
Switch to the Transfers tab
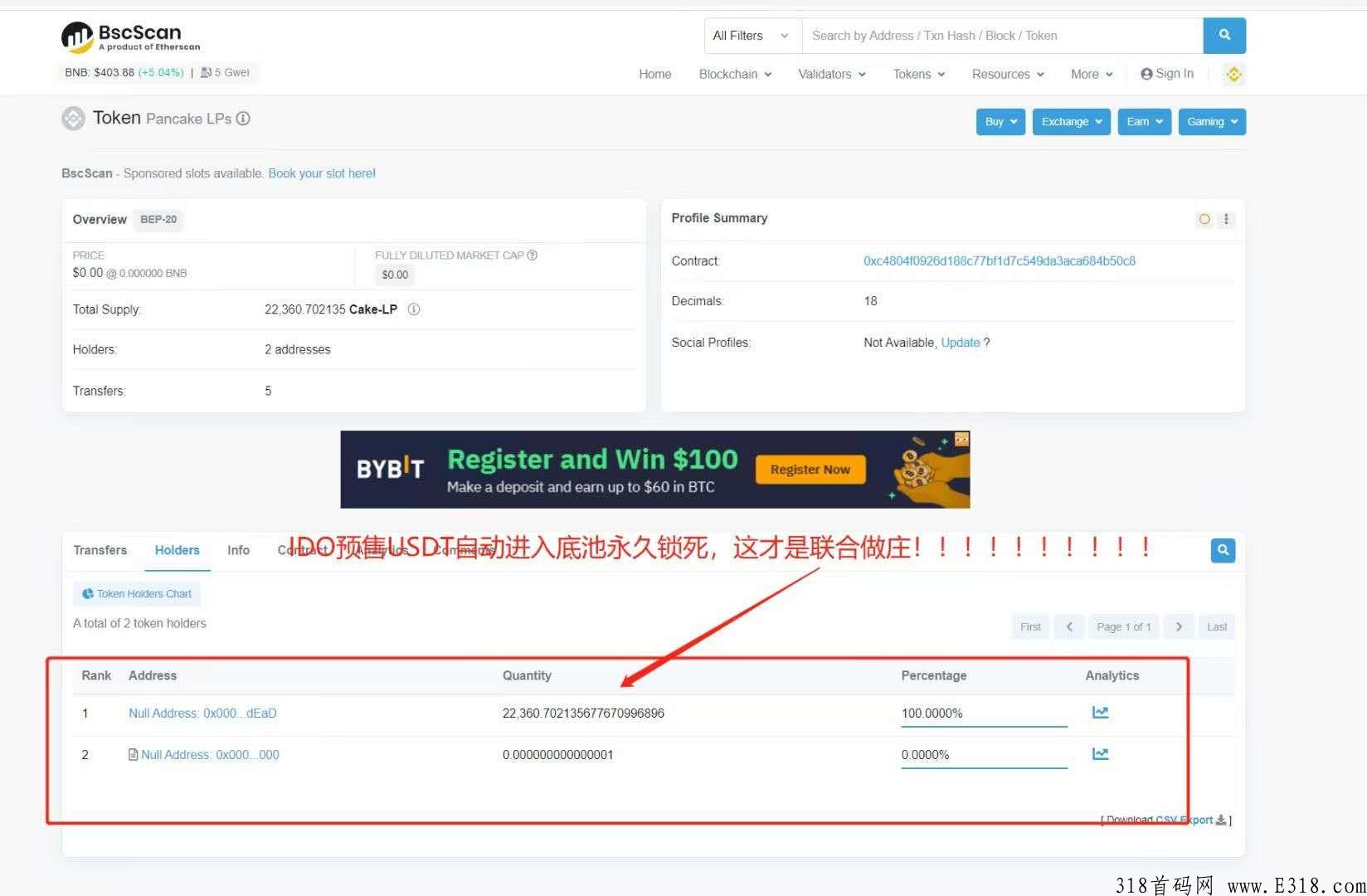coord(100,550)
